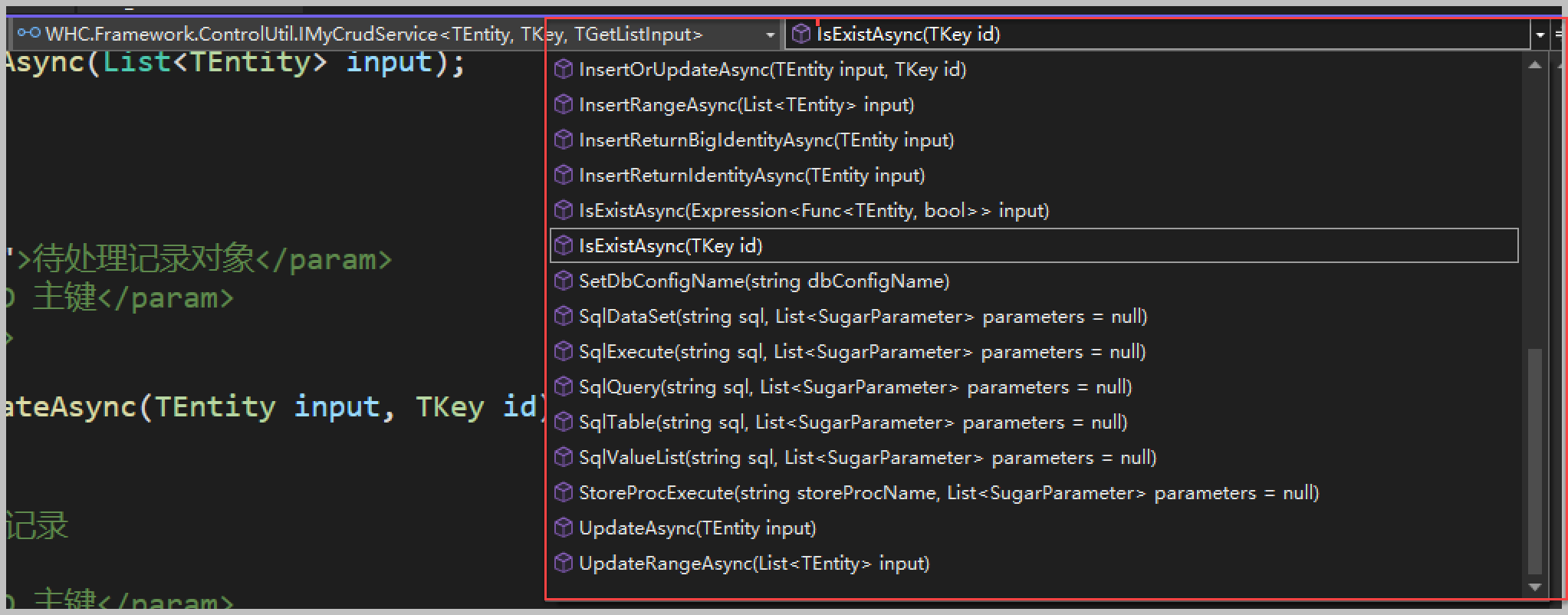The width and height of the screenshot is (1568, 615).
Task: Jump to UpdateAsync(TEntity input) method
Action: (x=697, y=528)
